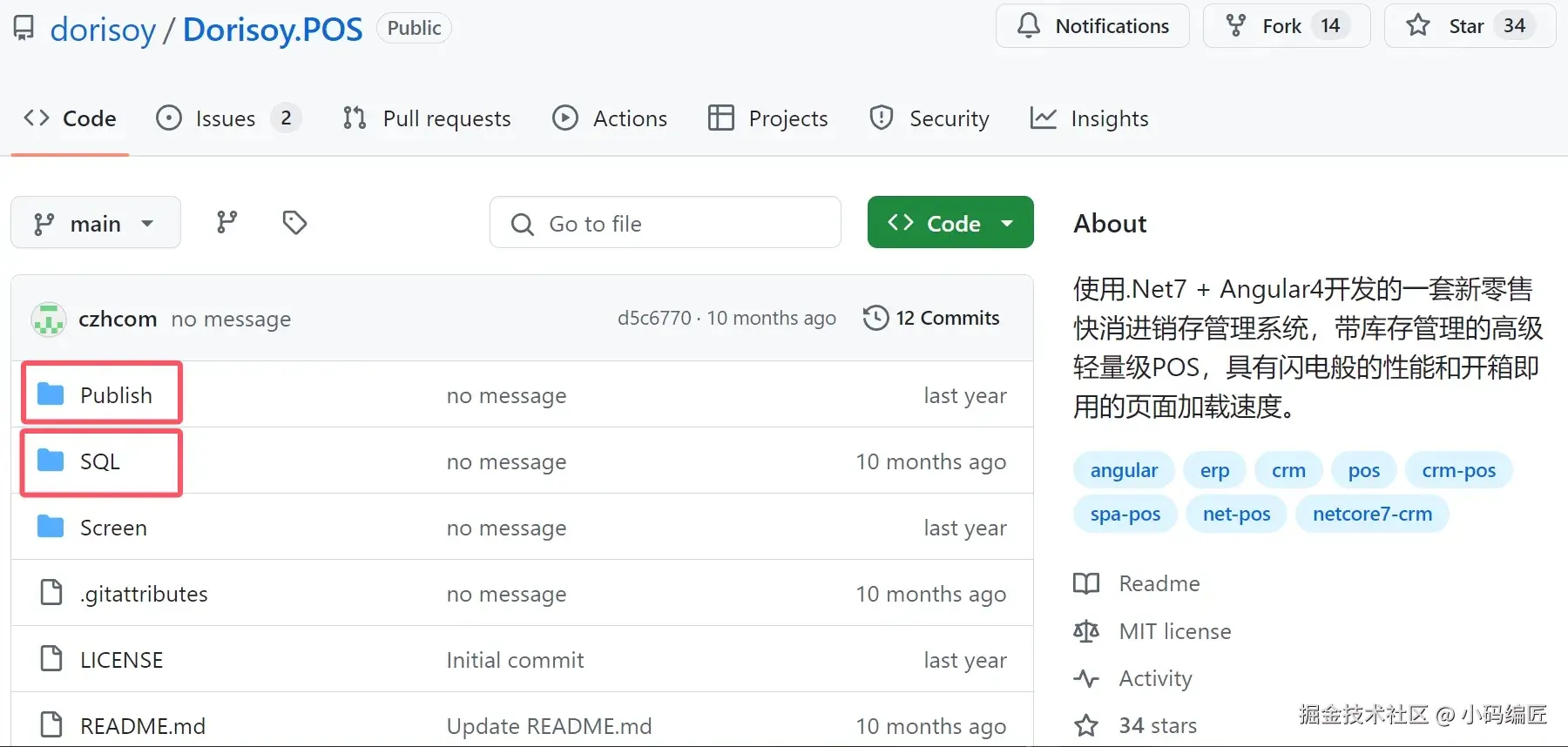
Task: Open Publish row's 'no message' commit link
Action: click(506, 395)
